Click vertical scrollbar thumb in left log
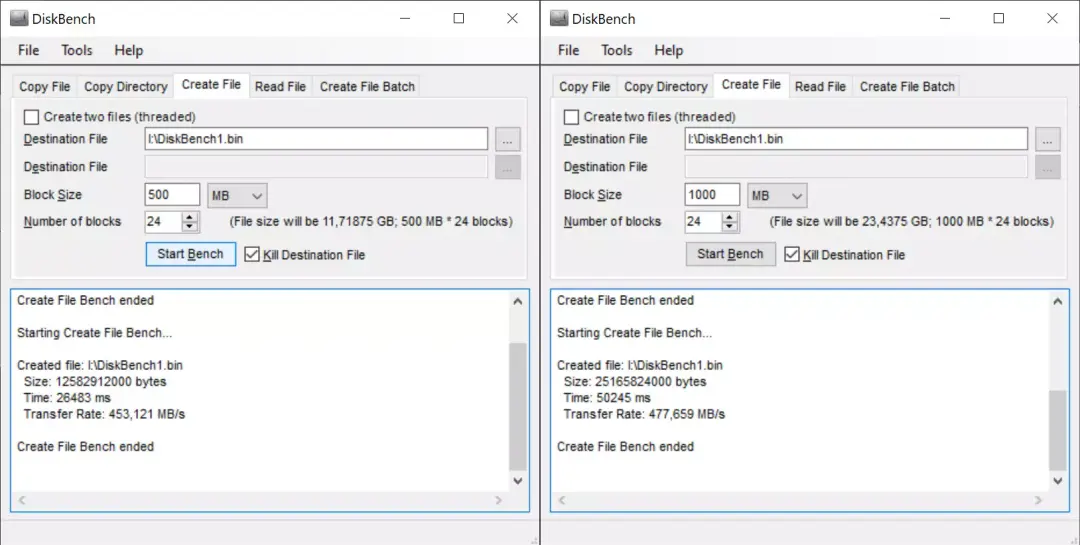The height and width of the screenshot is (545, 1080). [518, 407]
